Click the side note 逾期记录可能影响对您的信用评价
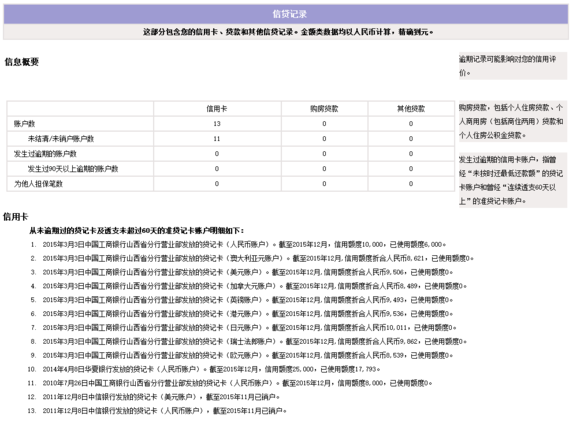 tap(512, 66)
